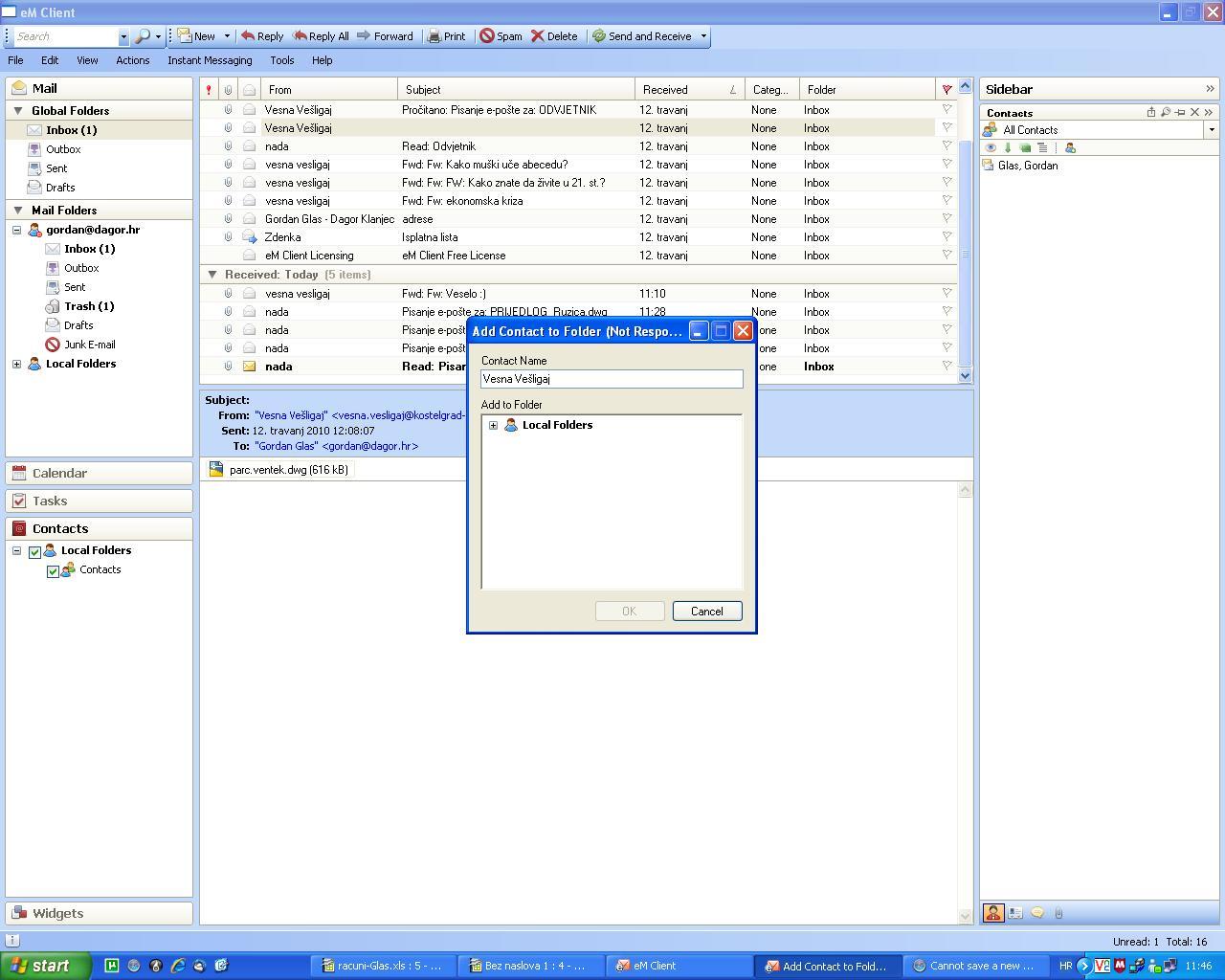Open the All Contacts dropdown in Sidebar

[x=1212, y=129]
